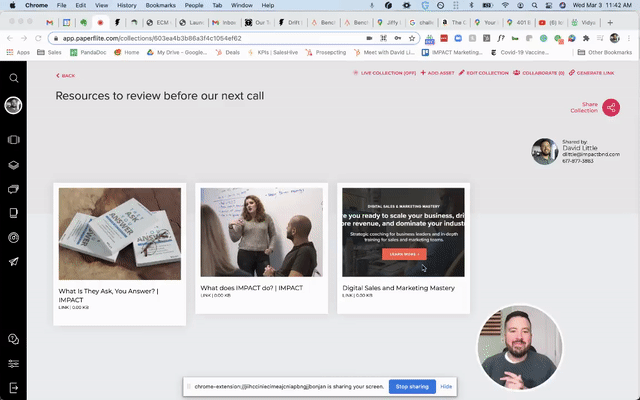The image size is (640, 400).
Task: Click title 'What does IMPACT do? | IMPACT'
Action: 251,288
